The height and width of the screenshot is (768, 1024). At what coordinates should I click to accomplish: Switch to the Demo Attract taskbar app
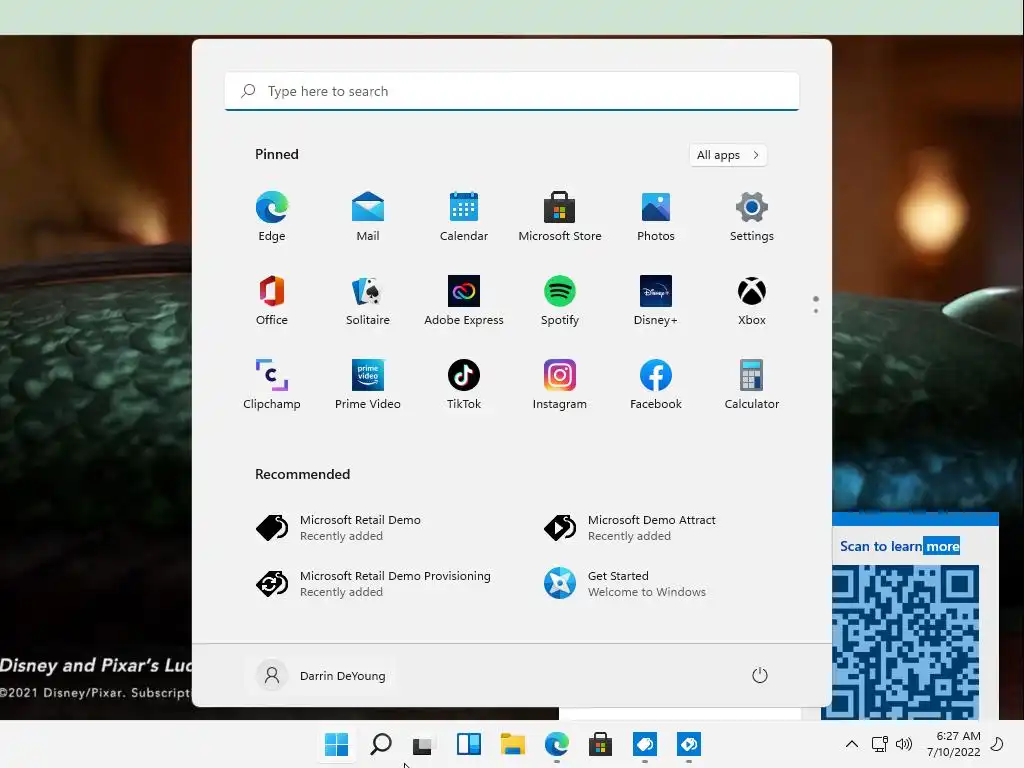click(688, 744)
